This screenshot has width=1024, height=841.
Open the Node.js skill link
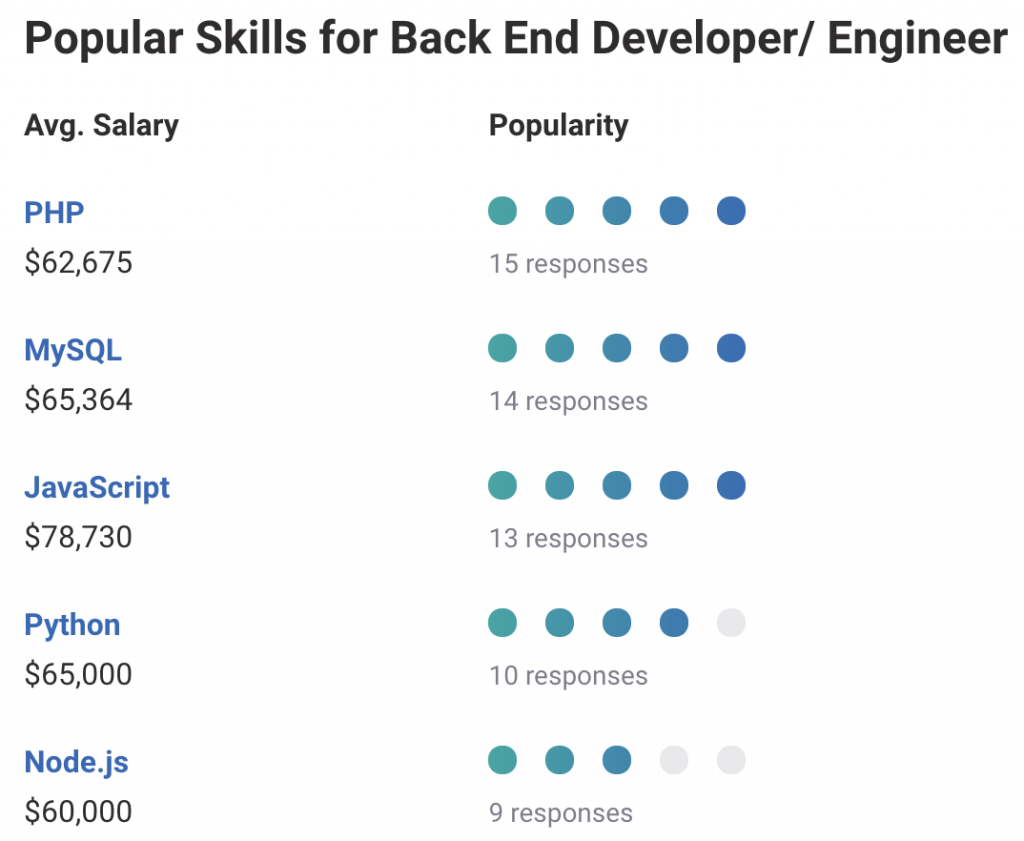coord(76,762)
